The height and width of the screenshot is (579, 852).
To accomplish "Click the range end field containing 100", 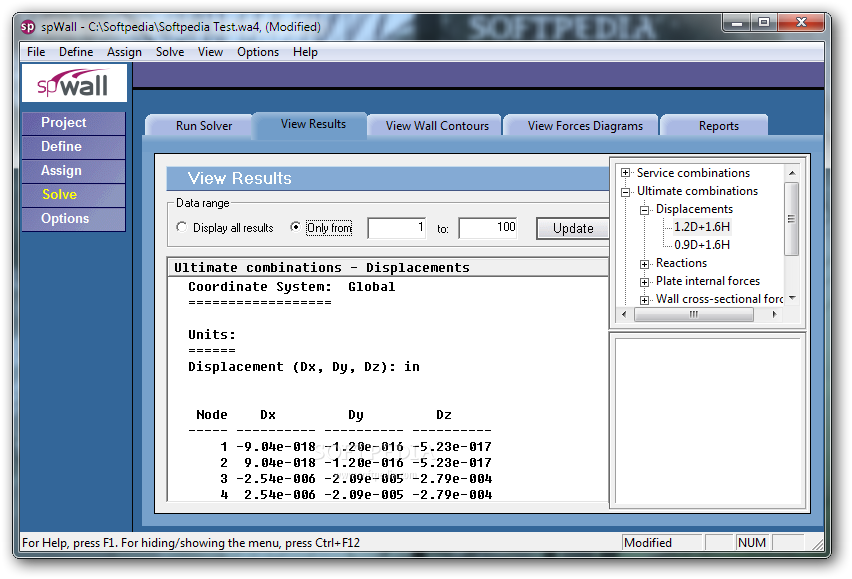I will [488, 228].
